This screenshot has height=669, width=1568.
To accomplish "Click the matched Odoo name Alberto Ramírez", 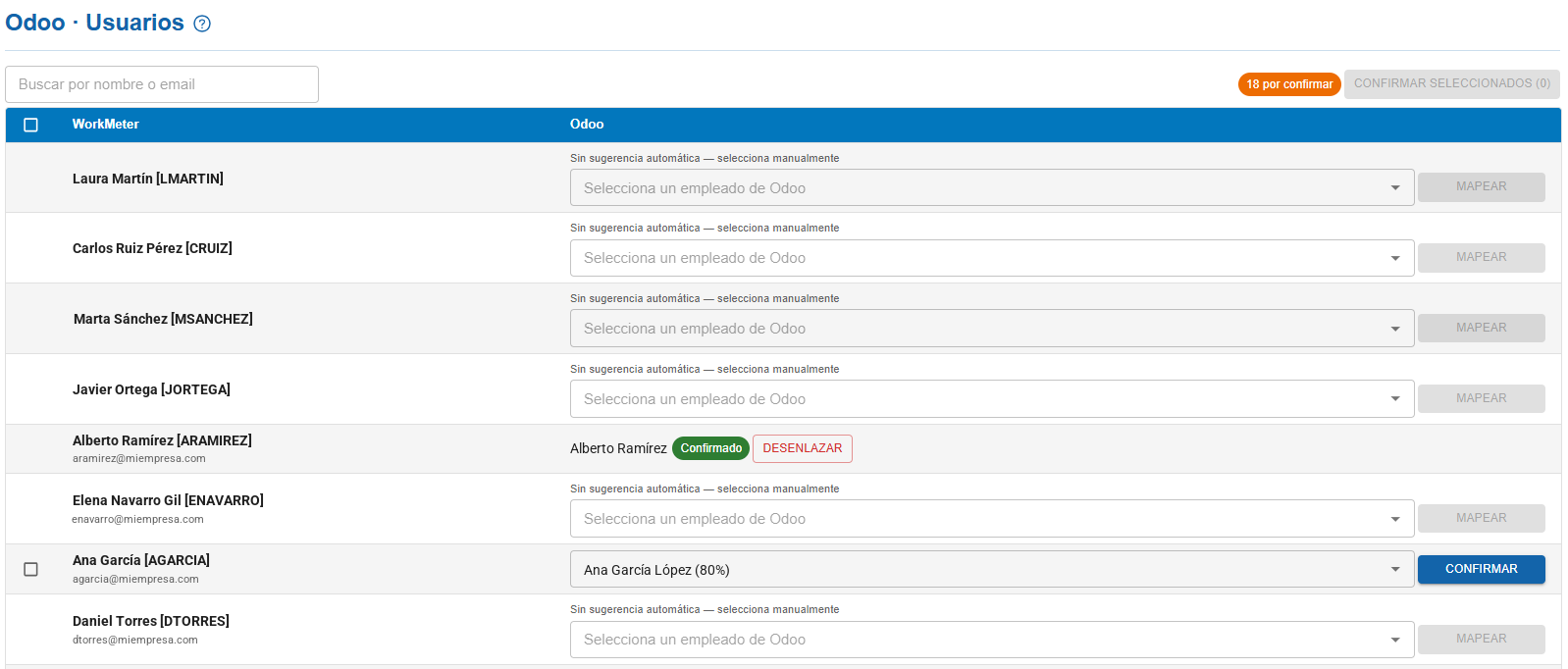I will click(618, 448).
